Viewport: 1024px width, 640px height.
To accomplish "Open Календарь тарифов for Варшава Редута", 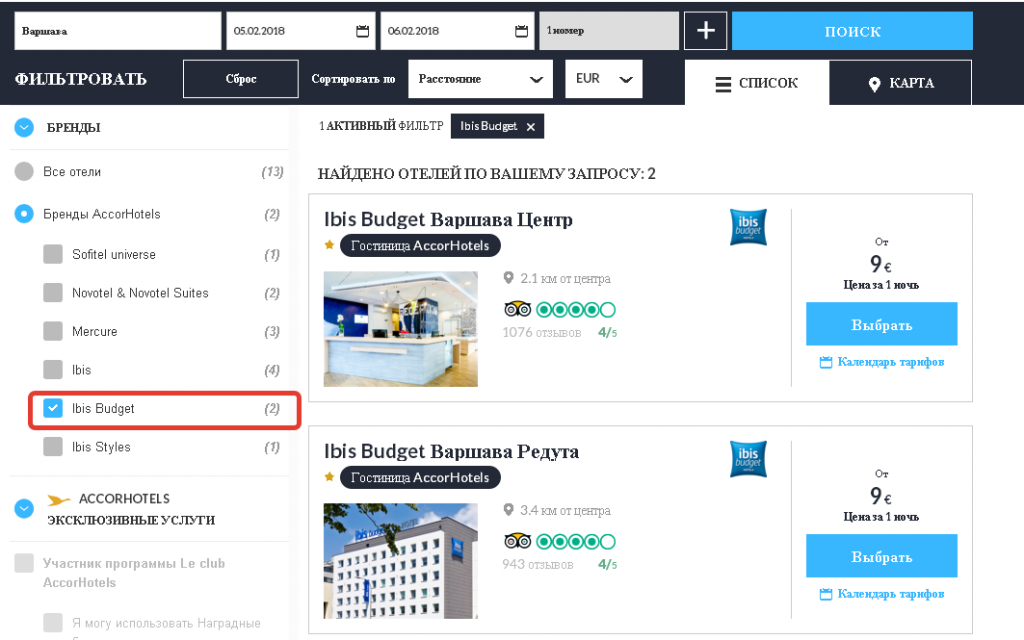I will pyautogui.click(x=882, y=594).
